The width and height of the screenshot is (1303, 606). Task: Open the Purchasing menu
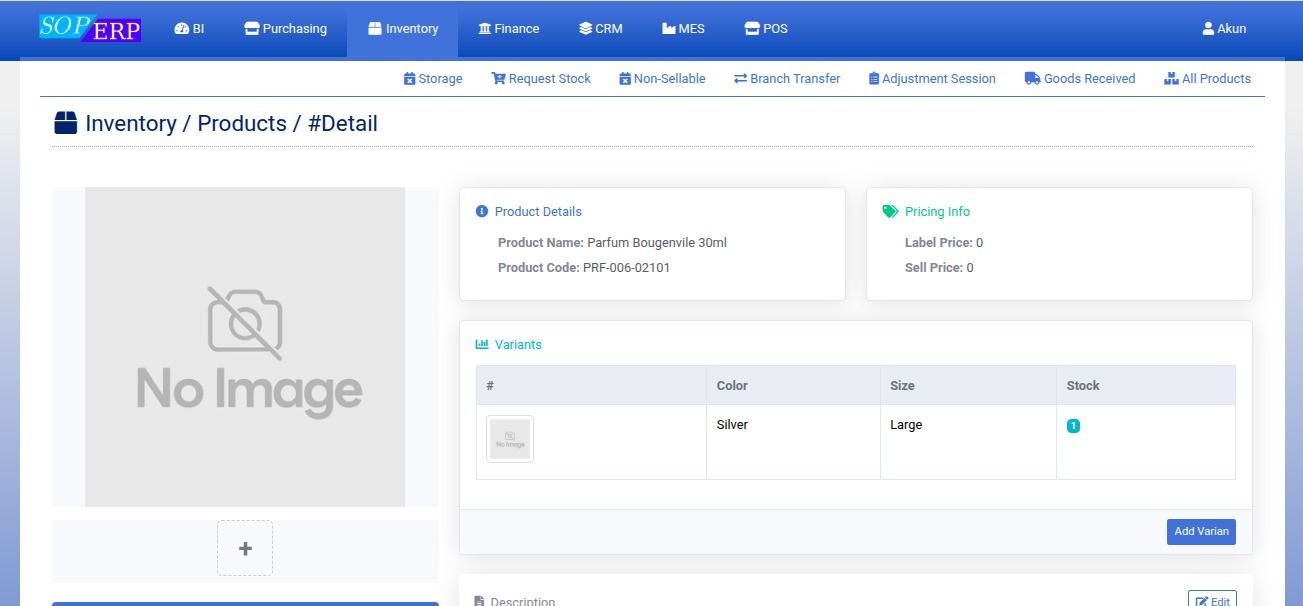tap(286, 29)
